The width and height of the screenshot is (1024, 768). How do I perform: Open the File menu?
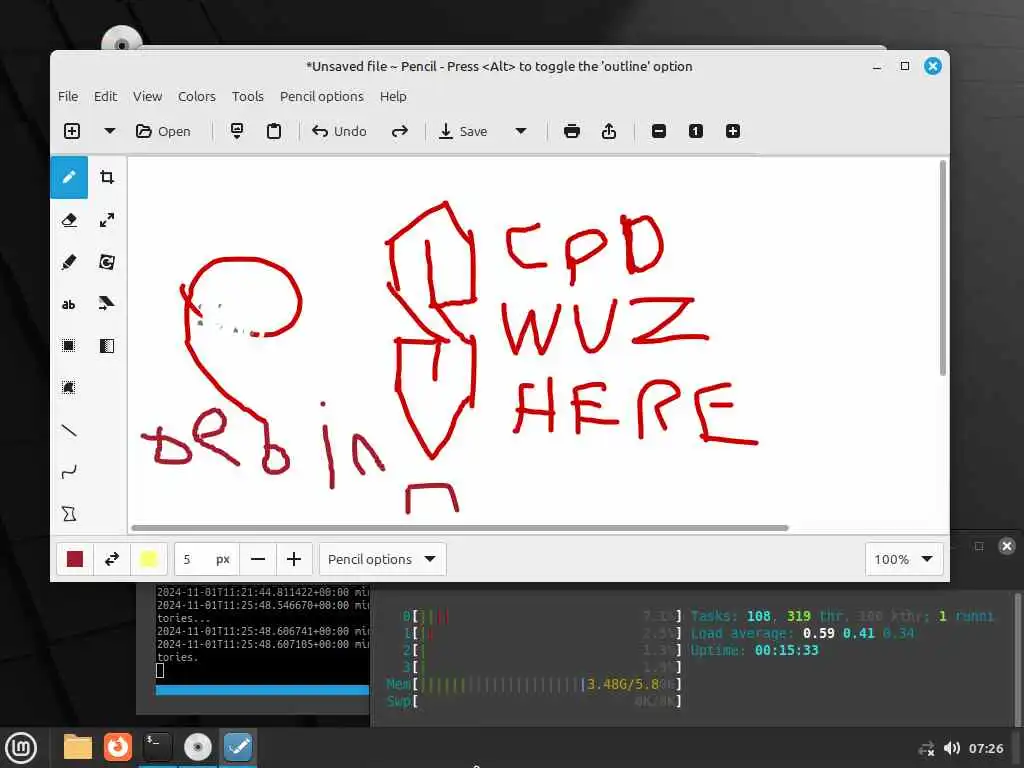coord(68,96)
